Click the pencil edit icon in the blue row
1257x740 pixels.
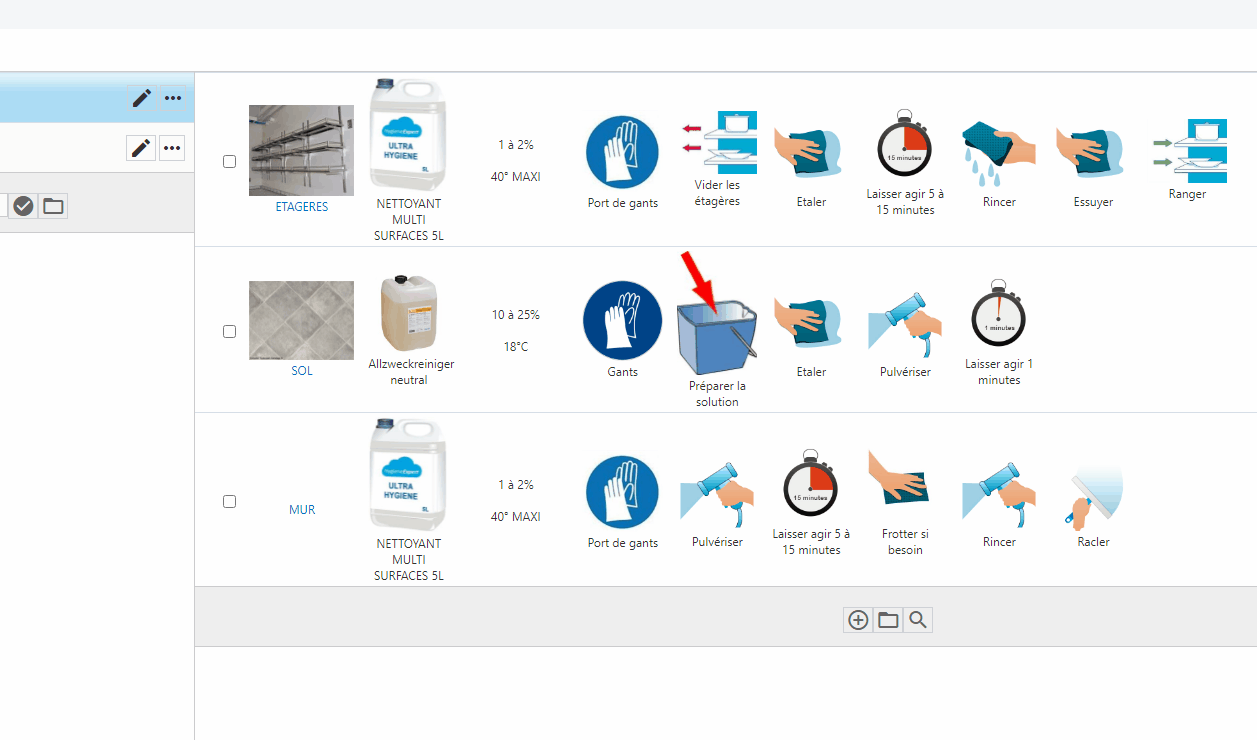tap(142, 98)
